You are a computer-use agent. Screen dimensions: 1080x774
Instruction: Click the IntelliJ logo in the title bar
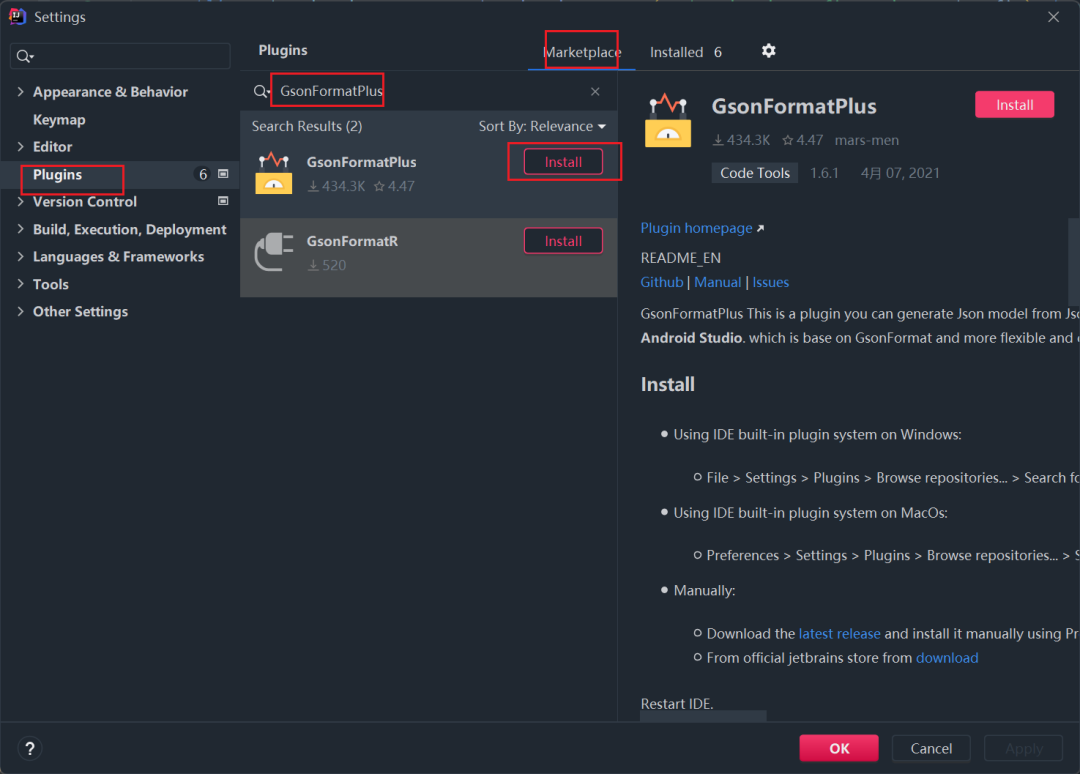tap(17, 17)
